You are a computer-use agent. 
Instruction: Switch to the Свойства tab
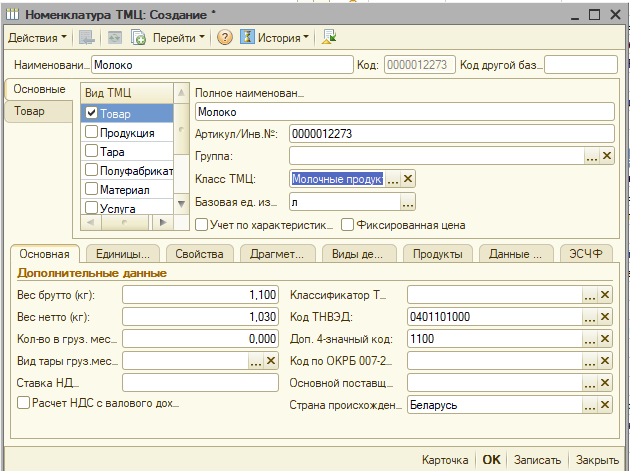coord(199,254)
